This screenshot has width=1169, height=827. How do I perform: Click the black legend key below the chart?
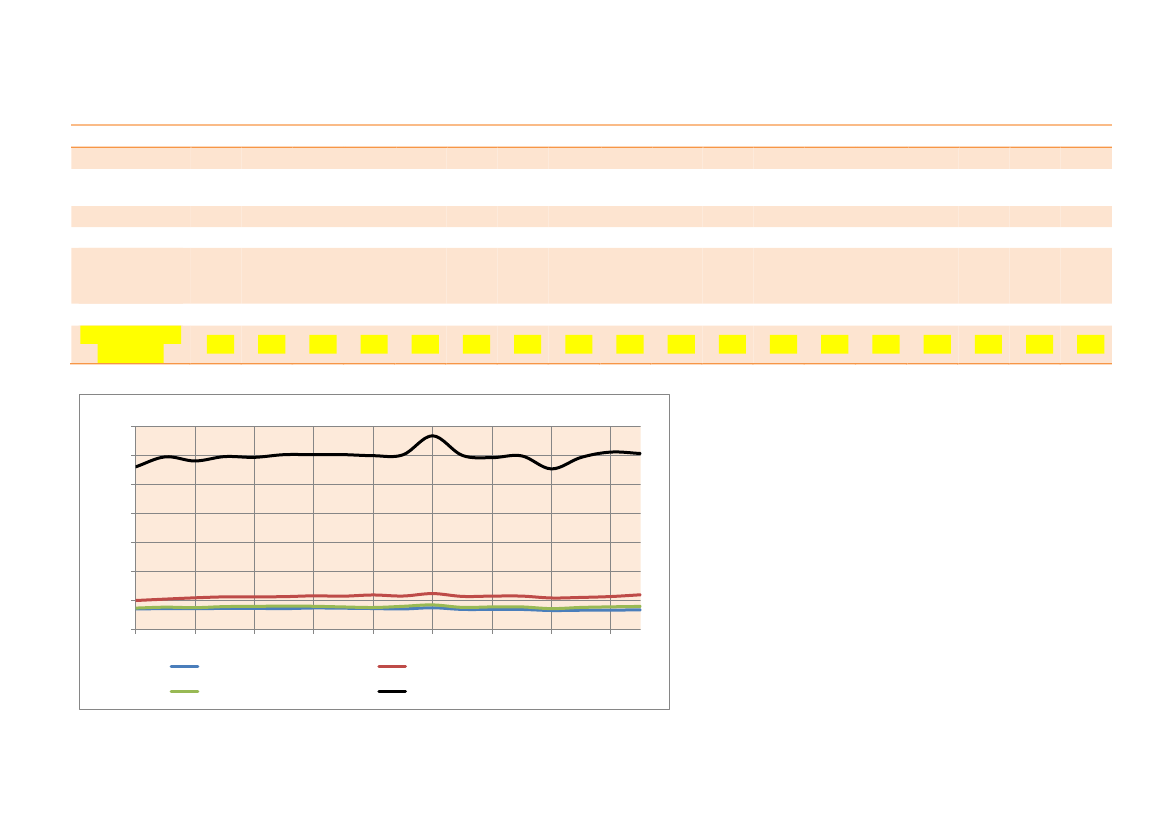point(392,691)
